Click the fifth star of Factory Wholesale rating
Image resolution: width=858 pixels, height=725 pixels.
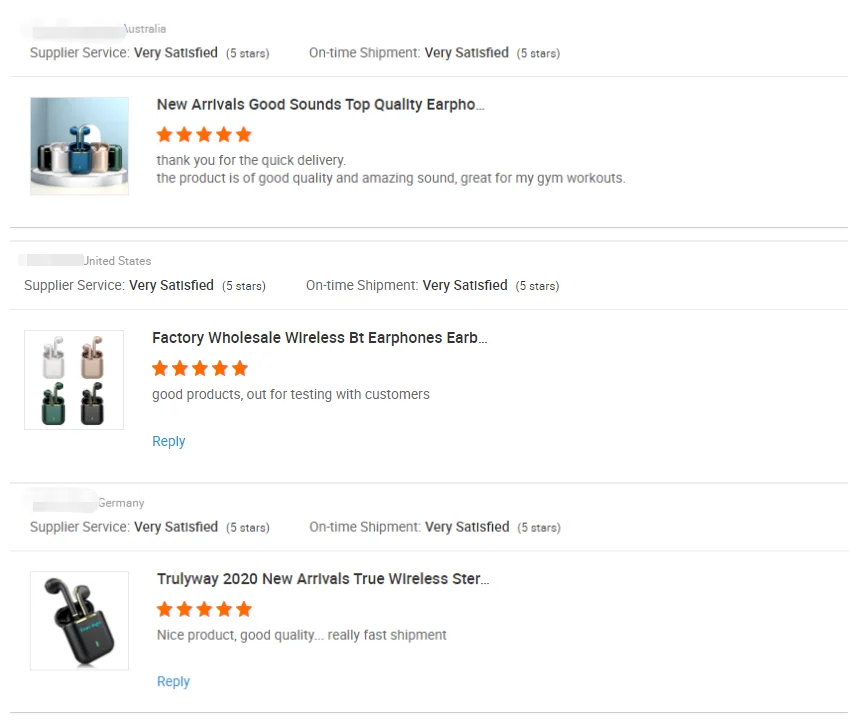[239, 368]
